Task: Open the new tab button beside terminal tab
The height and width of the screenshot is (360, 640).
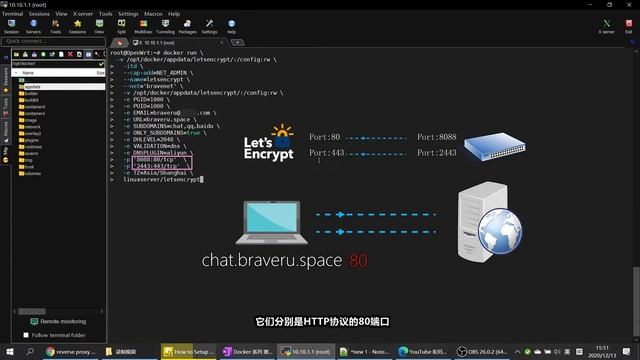Action: [x=238, y=42]
